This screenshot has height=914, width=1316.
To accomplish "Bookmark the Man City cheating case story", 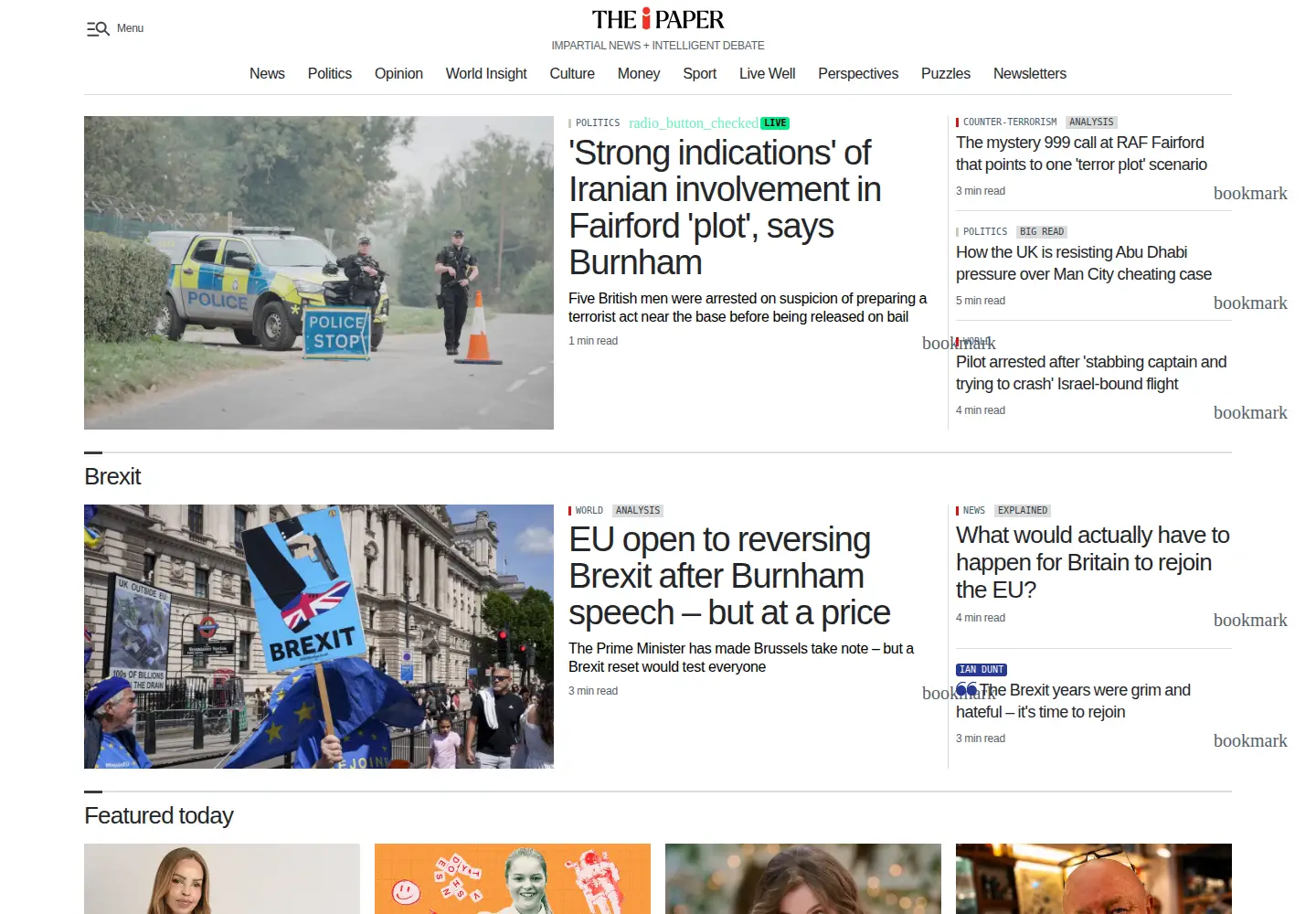I will (1250, 303).
